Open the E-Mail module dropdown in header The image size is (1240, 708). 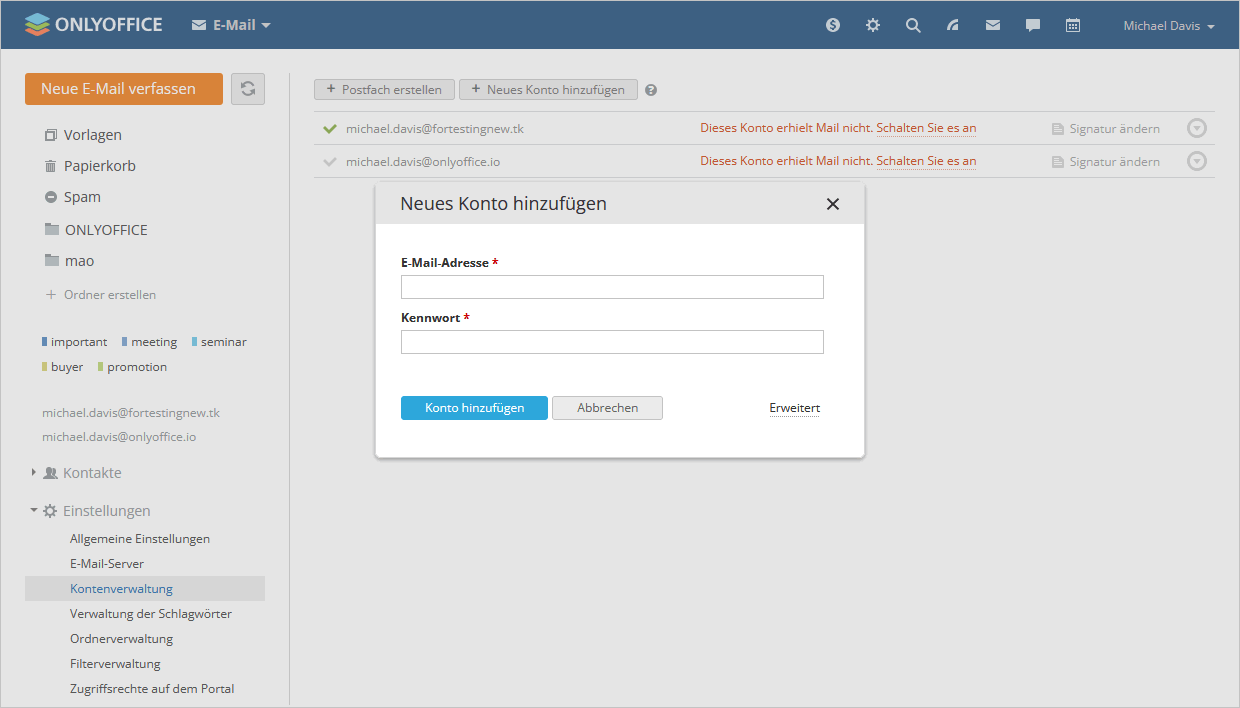tap(231, 25)
